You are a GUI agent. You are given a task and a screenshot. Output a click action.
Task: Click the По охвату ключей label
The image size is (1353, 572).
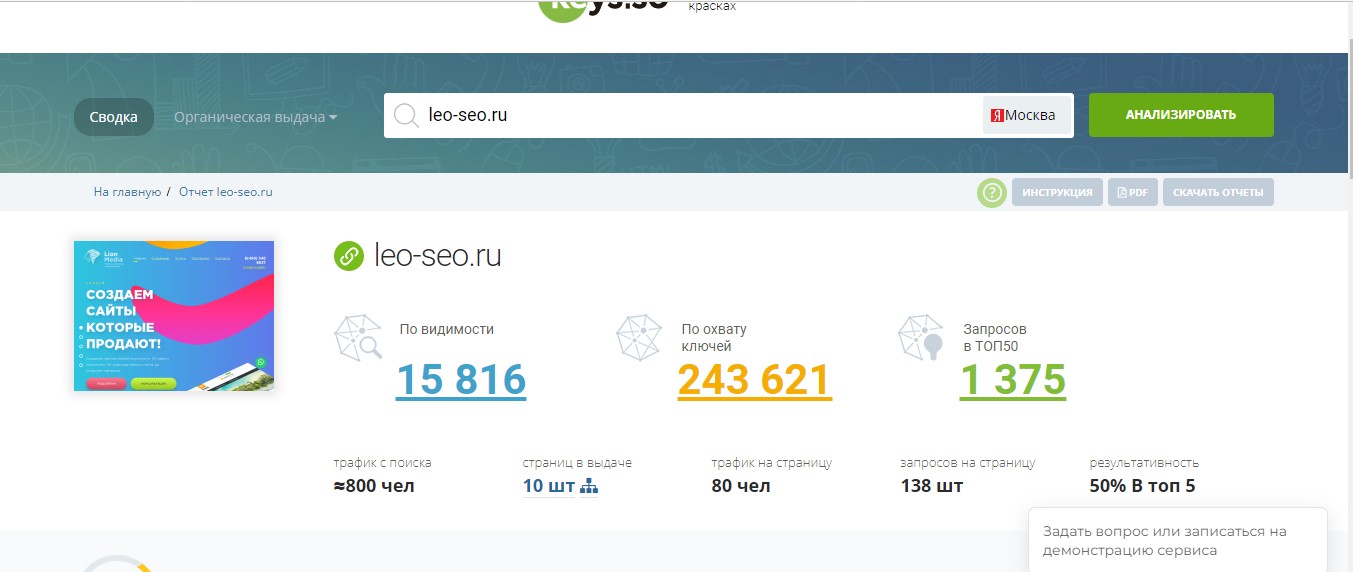pyautogui.click(x=714, y=338)
